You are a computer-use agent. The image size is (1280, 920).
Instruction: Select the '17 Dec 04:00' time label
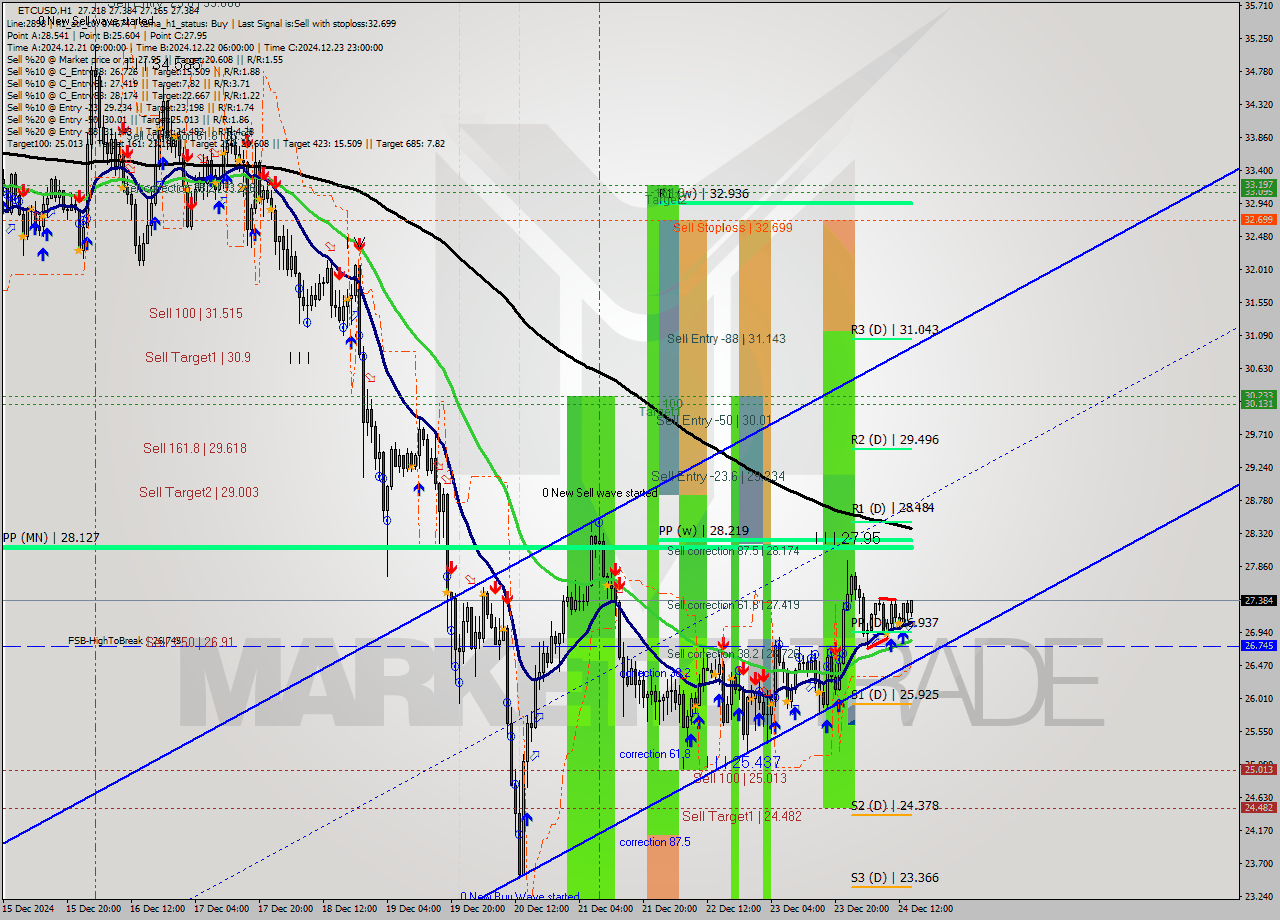pyautogui.click(x=223, y=909)
